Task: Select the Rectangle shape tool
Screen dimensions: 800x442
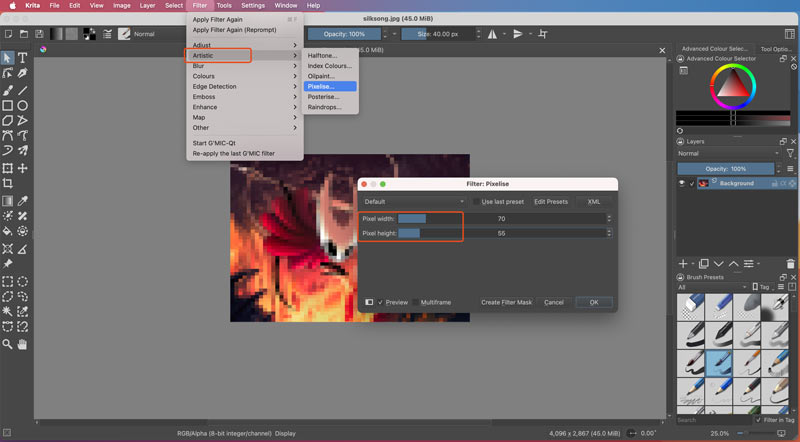Action: click(x=7, y=106)
